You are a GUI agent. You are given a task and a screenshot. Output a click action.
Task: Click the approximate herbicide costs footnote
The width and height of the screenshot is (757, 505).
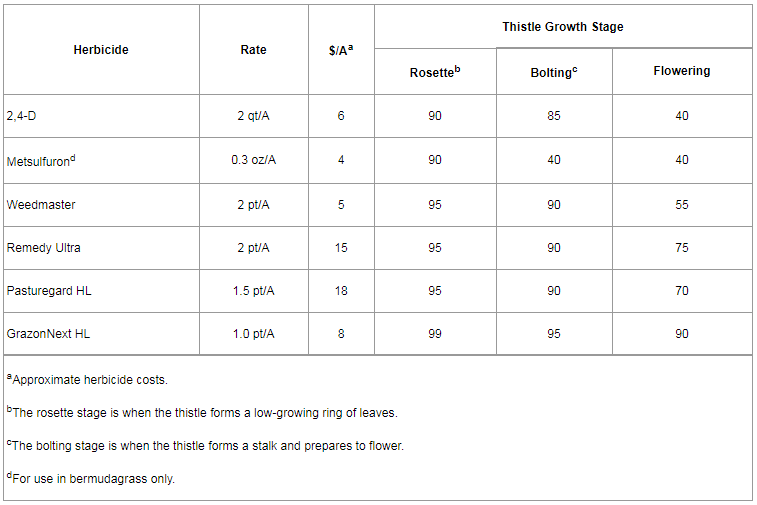point(88,380)
